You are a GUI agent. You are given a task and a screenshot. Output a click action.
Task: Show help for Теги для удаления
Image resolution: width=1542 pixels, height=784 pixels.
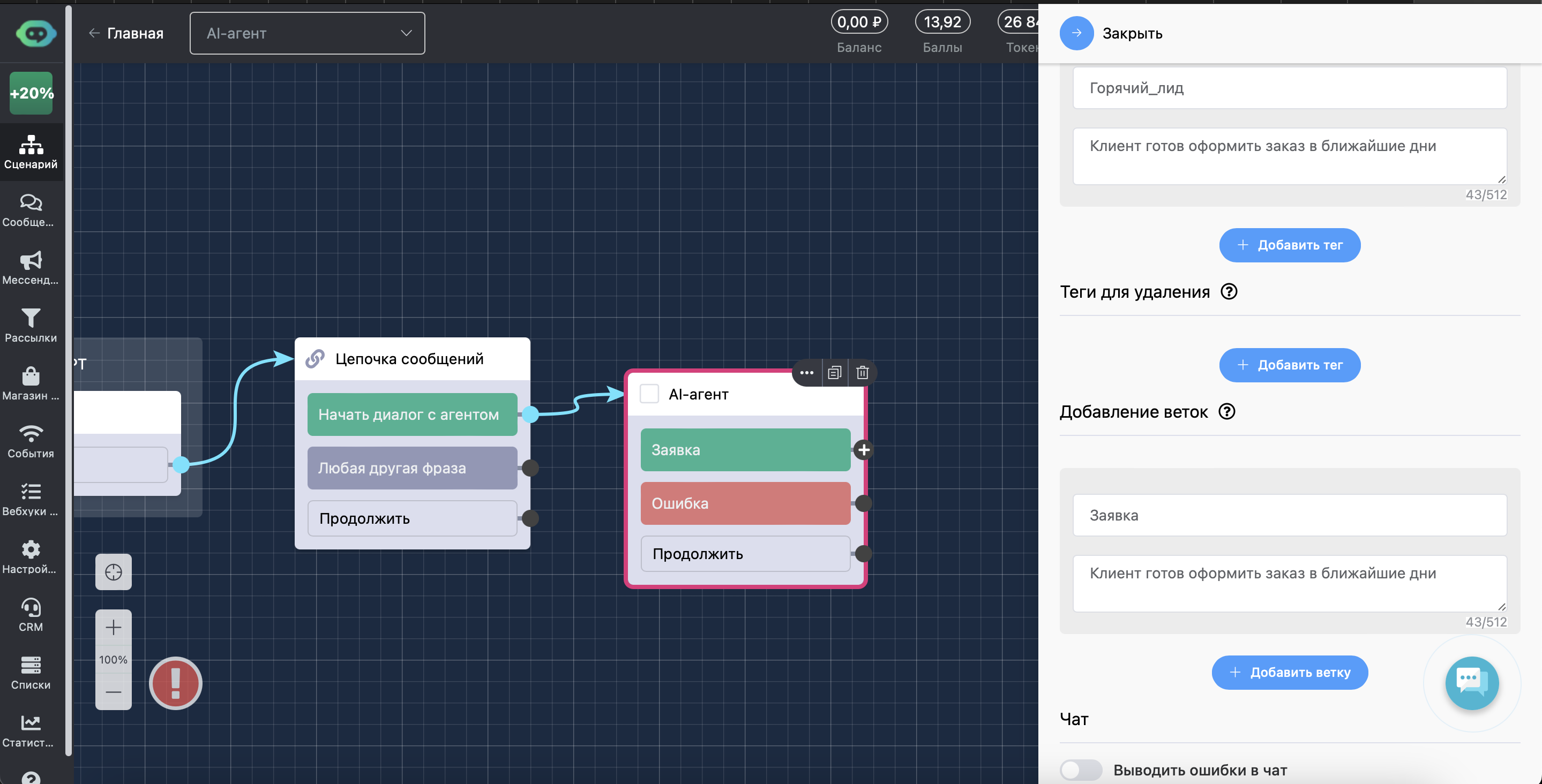tap(1229, 291)
